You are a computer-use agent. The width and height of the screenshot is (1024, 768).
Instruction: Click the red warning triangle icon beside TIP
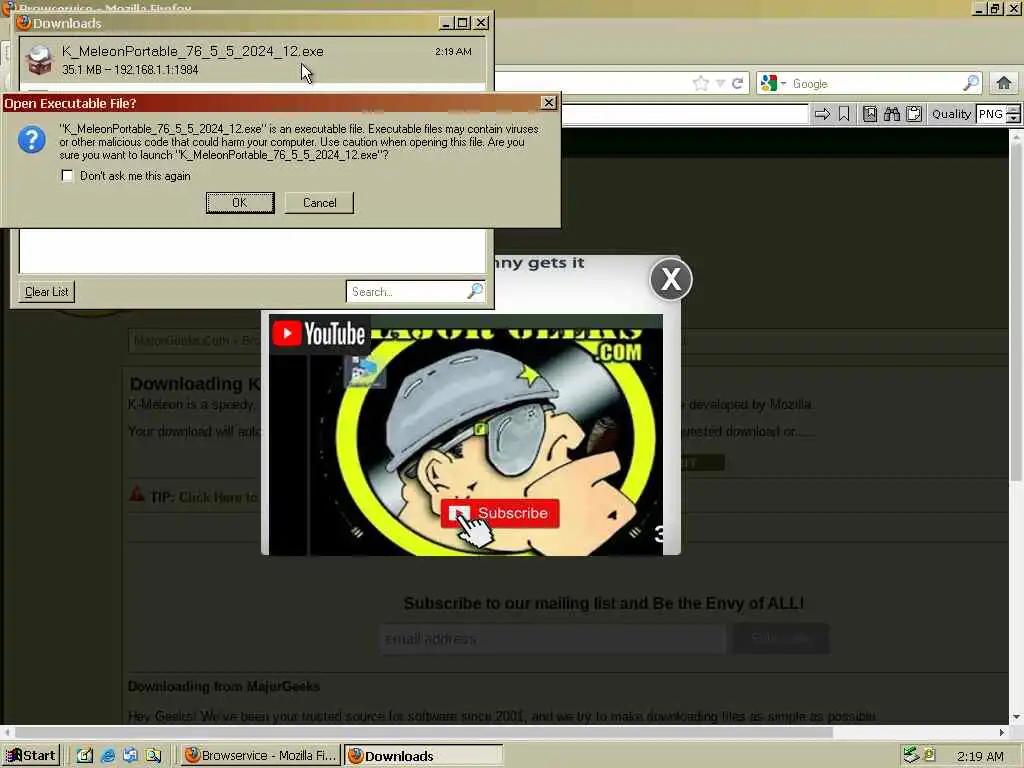(136, 494)
